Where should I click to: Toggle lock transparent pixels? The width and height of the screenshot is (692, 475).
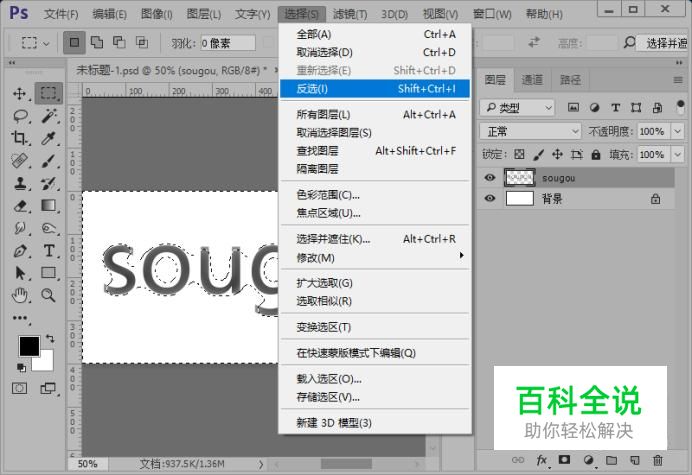tap(519, 154)
